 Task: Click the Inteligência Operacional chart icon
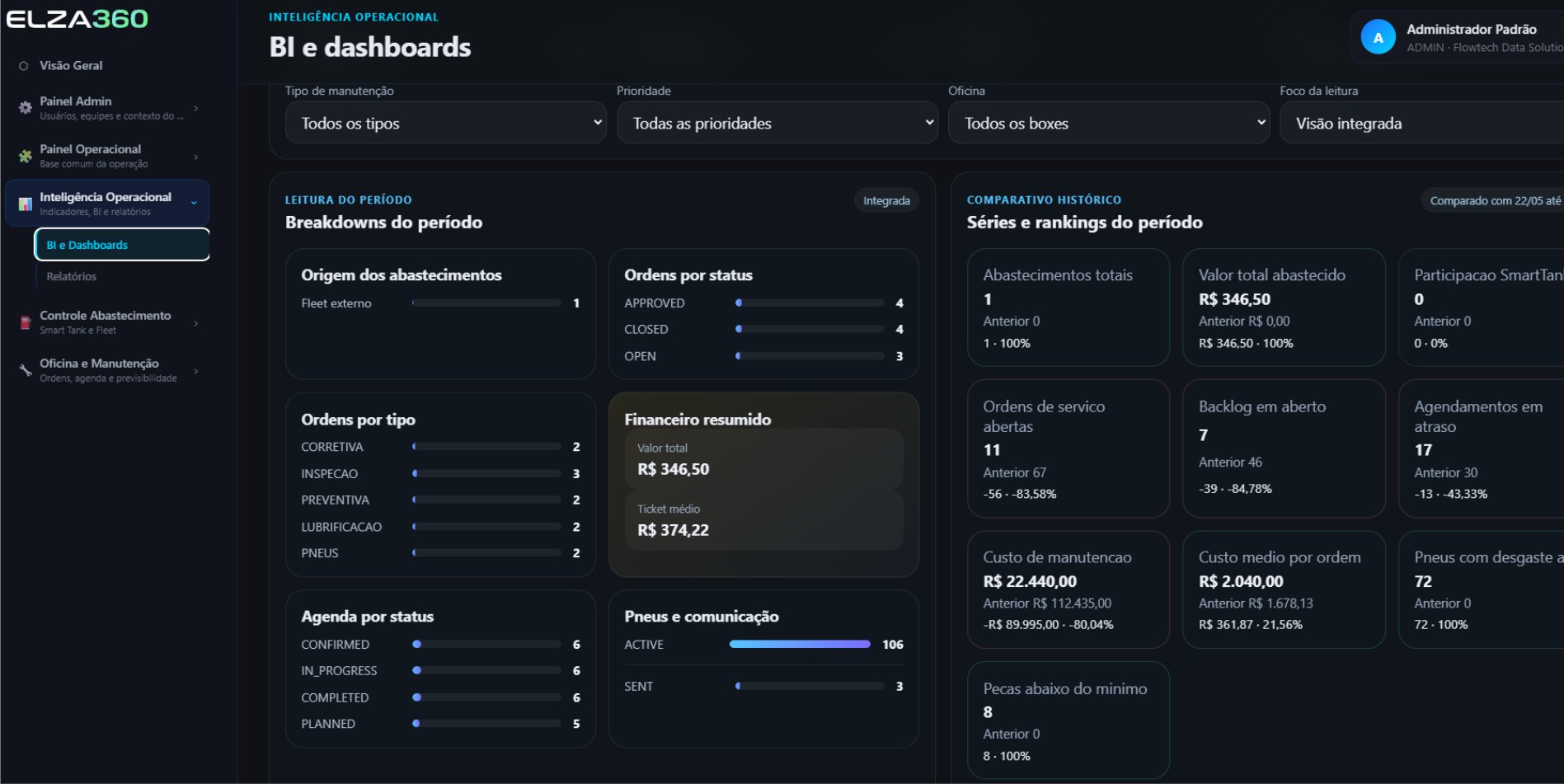(25, 204)
